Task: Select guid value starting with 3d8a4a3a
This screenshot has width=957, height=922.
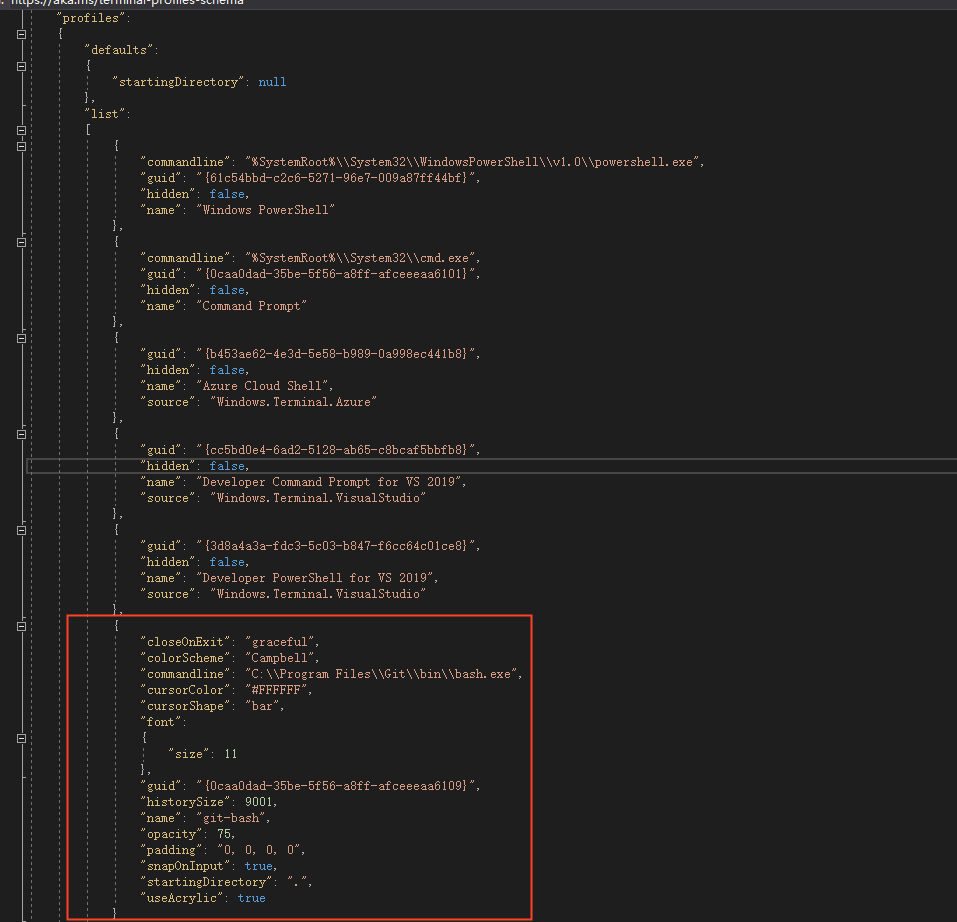Action: click(336, 546)
